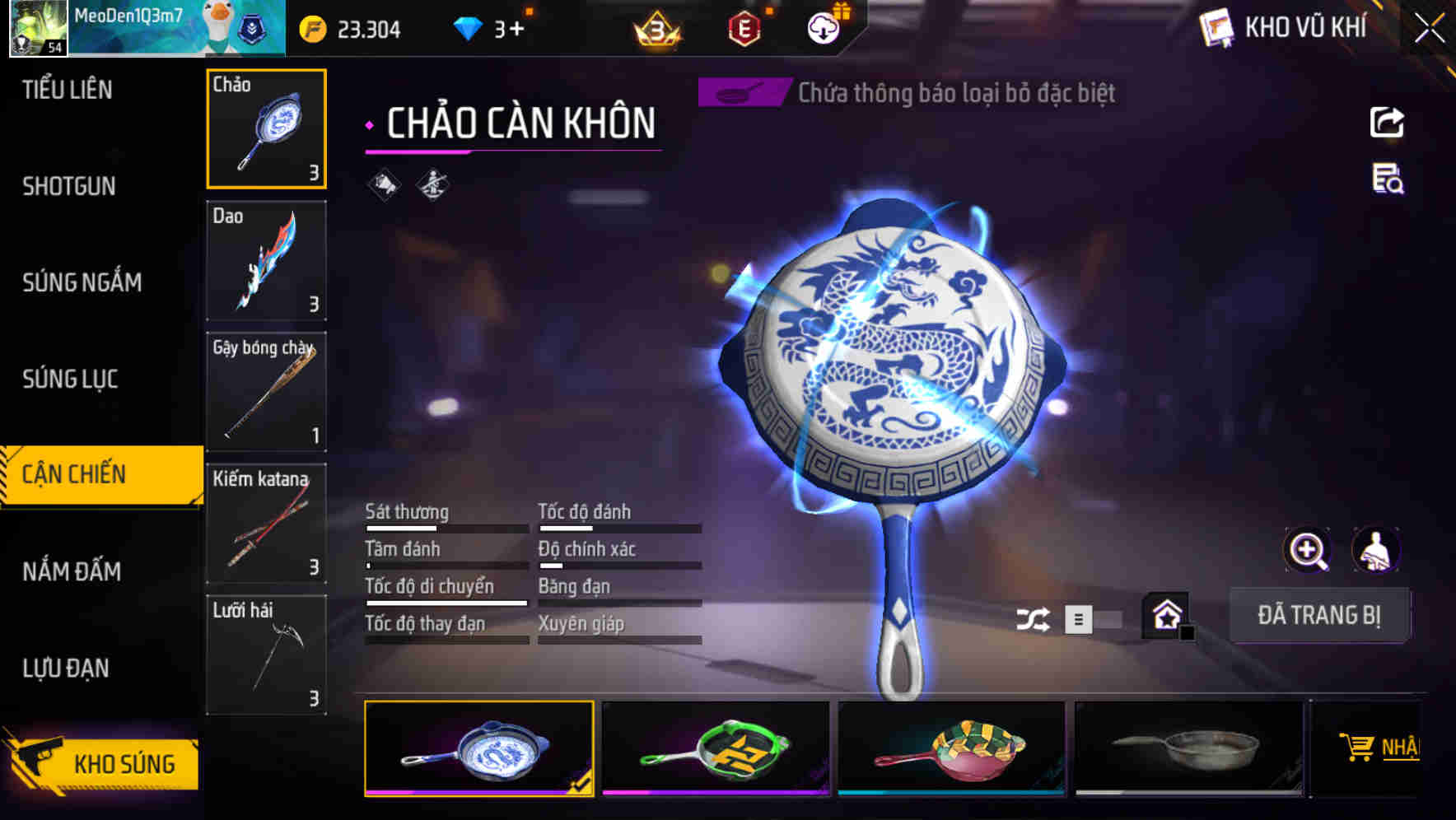Open the skin details search icon
The width and height of the screenshot is (1456, 820).
point(1388,178)
